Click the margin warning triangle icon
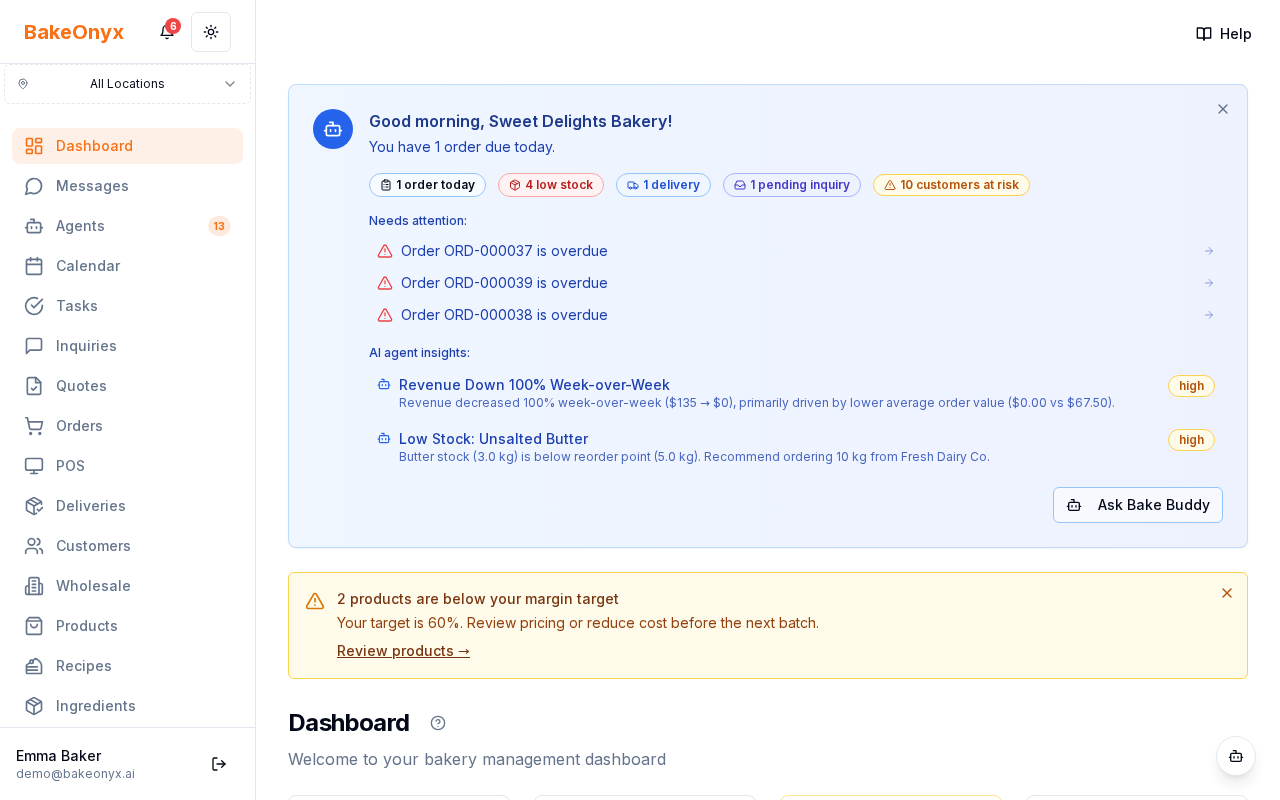 point(315,601)
